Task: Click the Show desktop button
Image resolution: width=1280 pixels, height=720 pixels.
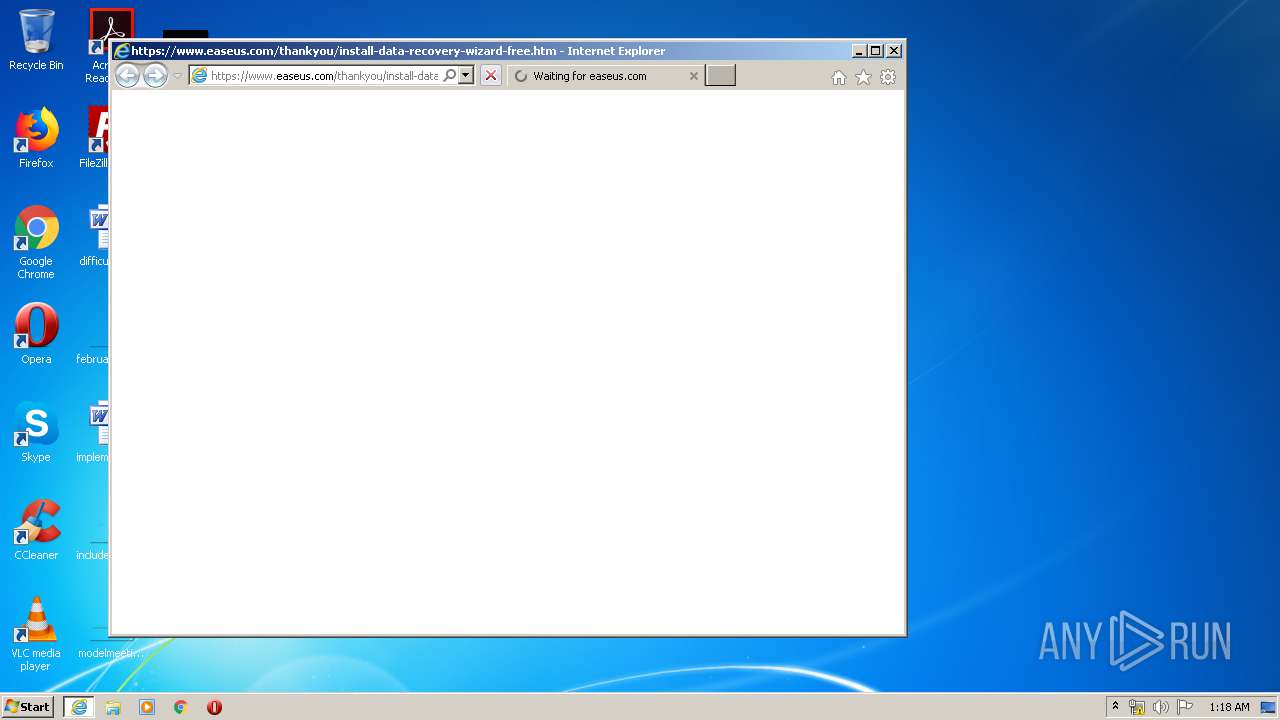Action: point(1269,707)
